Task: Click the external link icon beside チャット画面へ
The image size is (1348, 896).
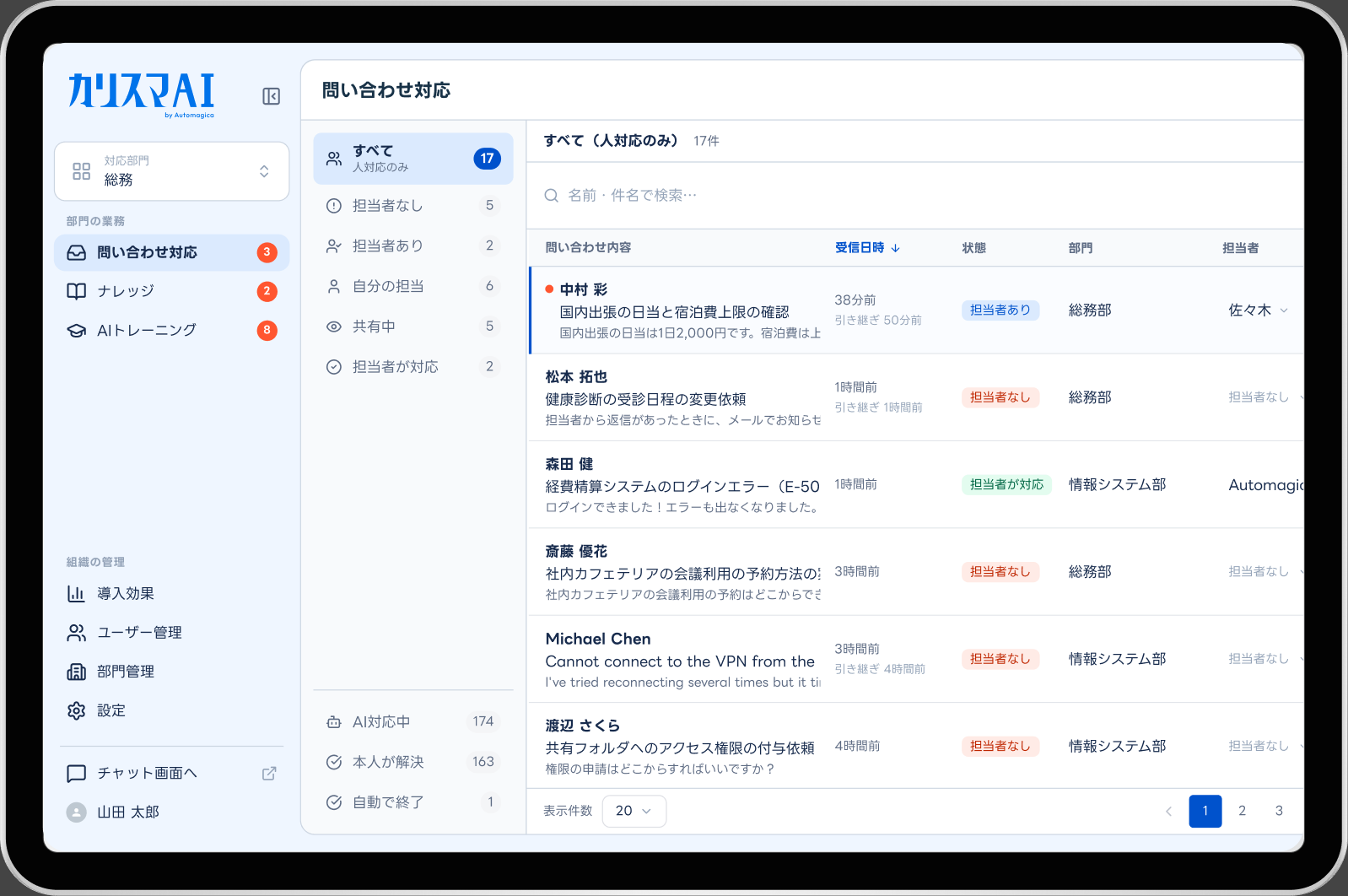Action: coord(269,773)
